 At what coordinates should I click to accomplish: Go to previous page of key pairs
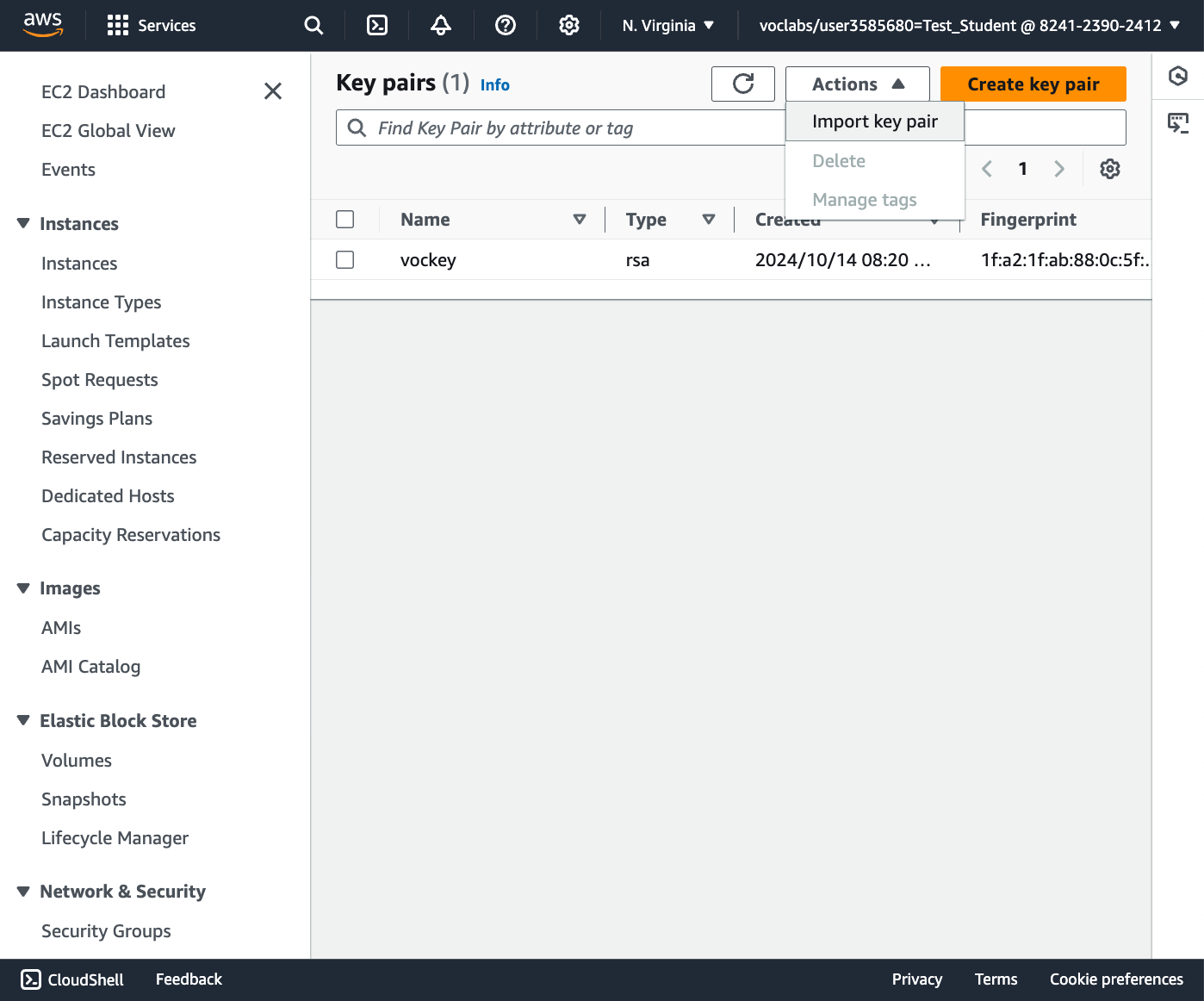(987, 169)
